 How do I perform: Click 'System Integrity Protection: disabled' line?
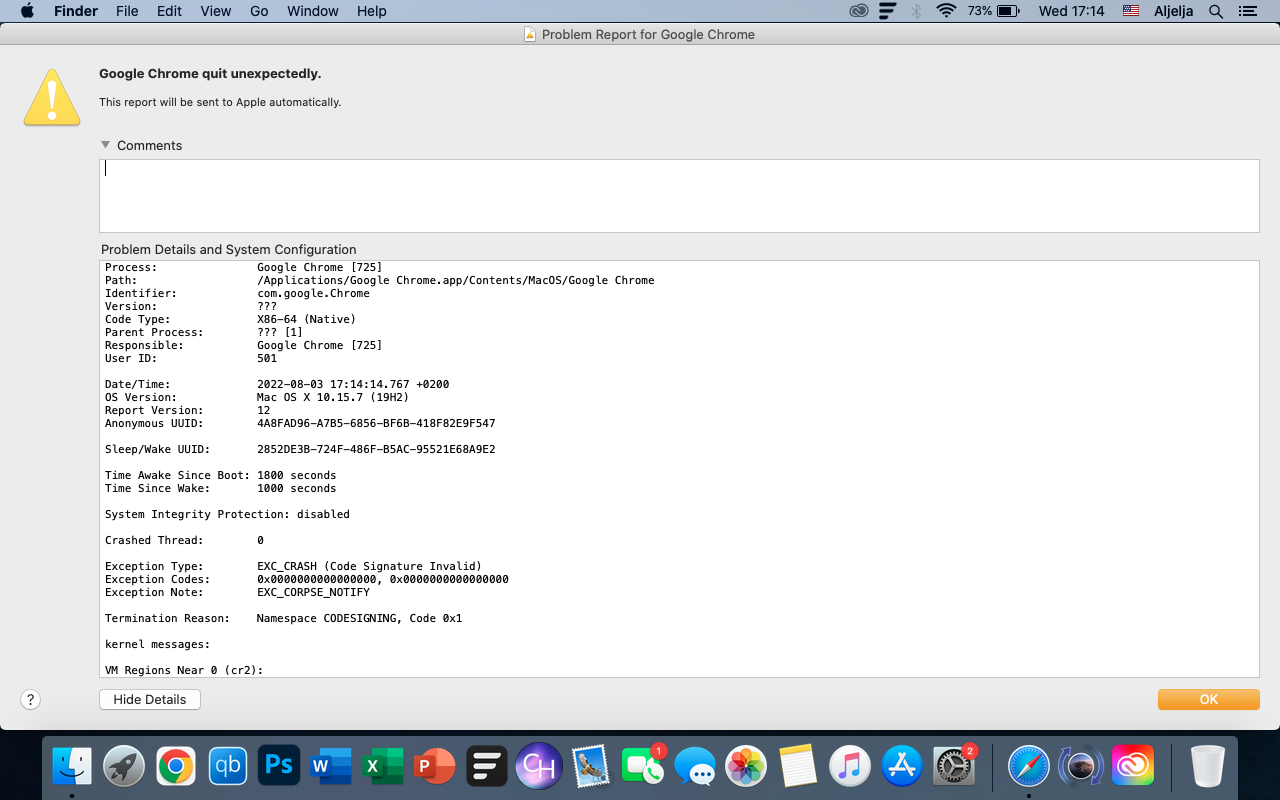click(x=227, y=514)
